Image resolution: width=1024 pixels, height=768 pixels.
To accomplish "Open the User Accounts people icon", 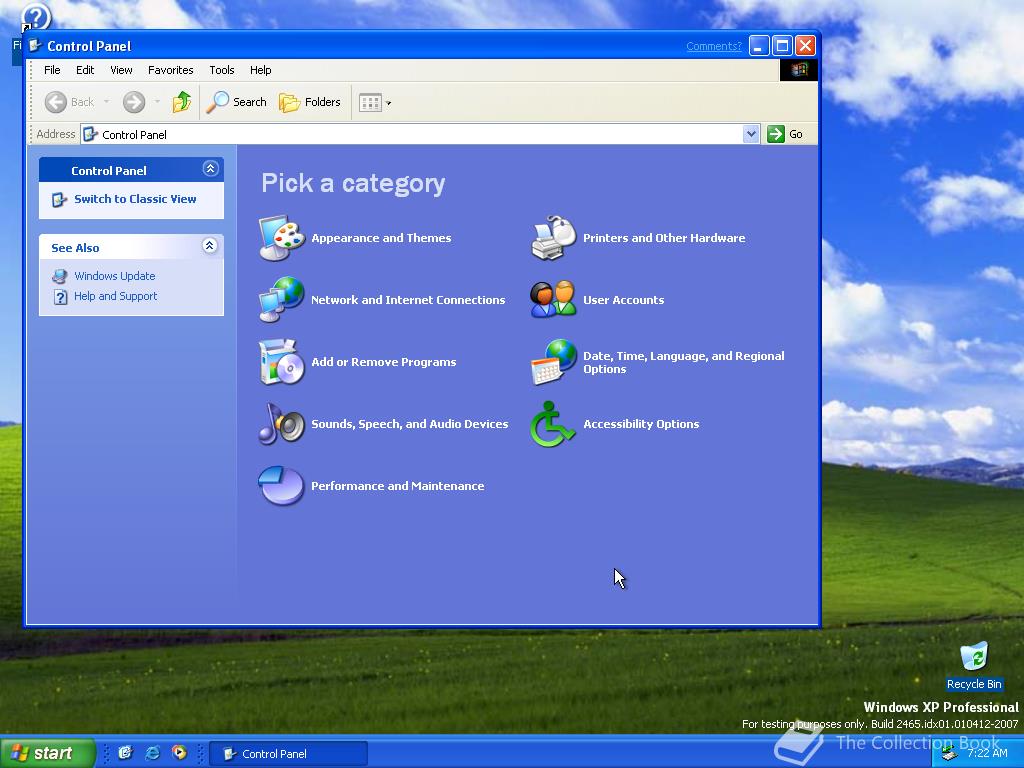I will click(x=553, y=300).
